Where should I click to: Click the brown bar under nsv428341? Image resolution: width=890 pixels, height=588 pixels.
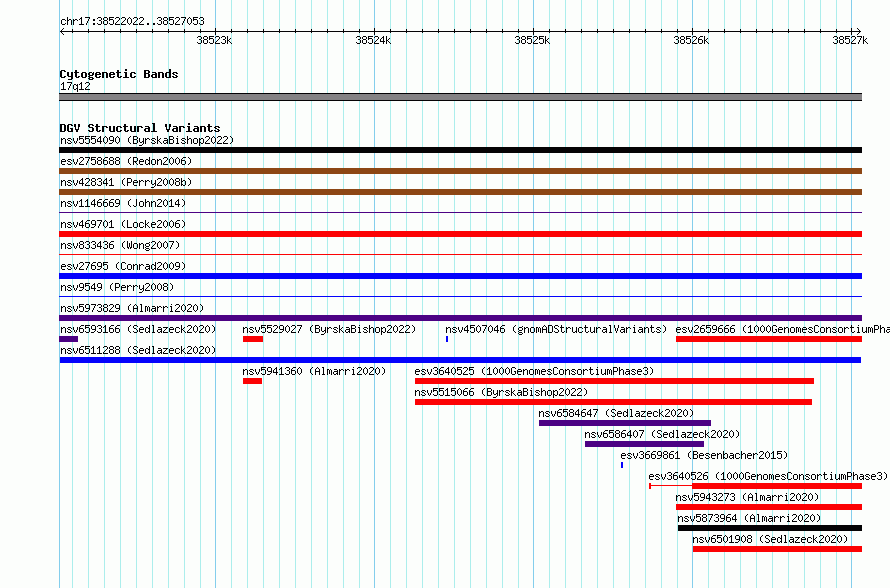click(x=460, y=192)
